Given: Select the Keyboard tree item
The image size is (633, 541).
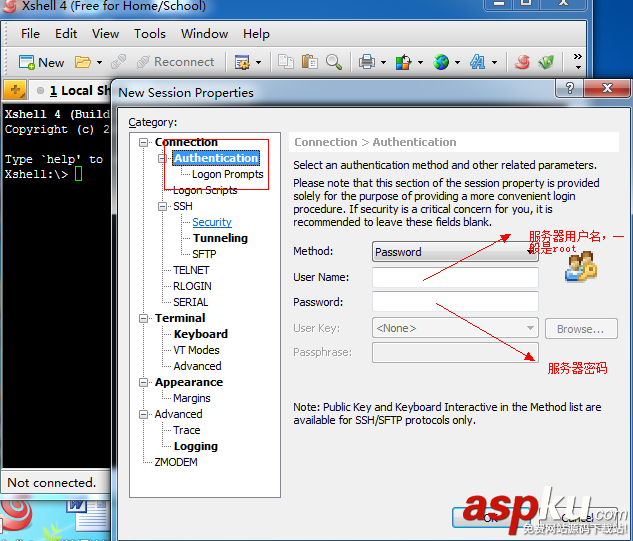Looking at the screenshot, I should (201, 334).
